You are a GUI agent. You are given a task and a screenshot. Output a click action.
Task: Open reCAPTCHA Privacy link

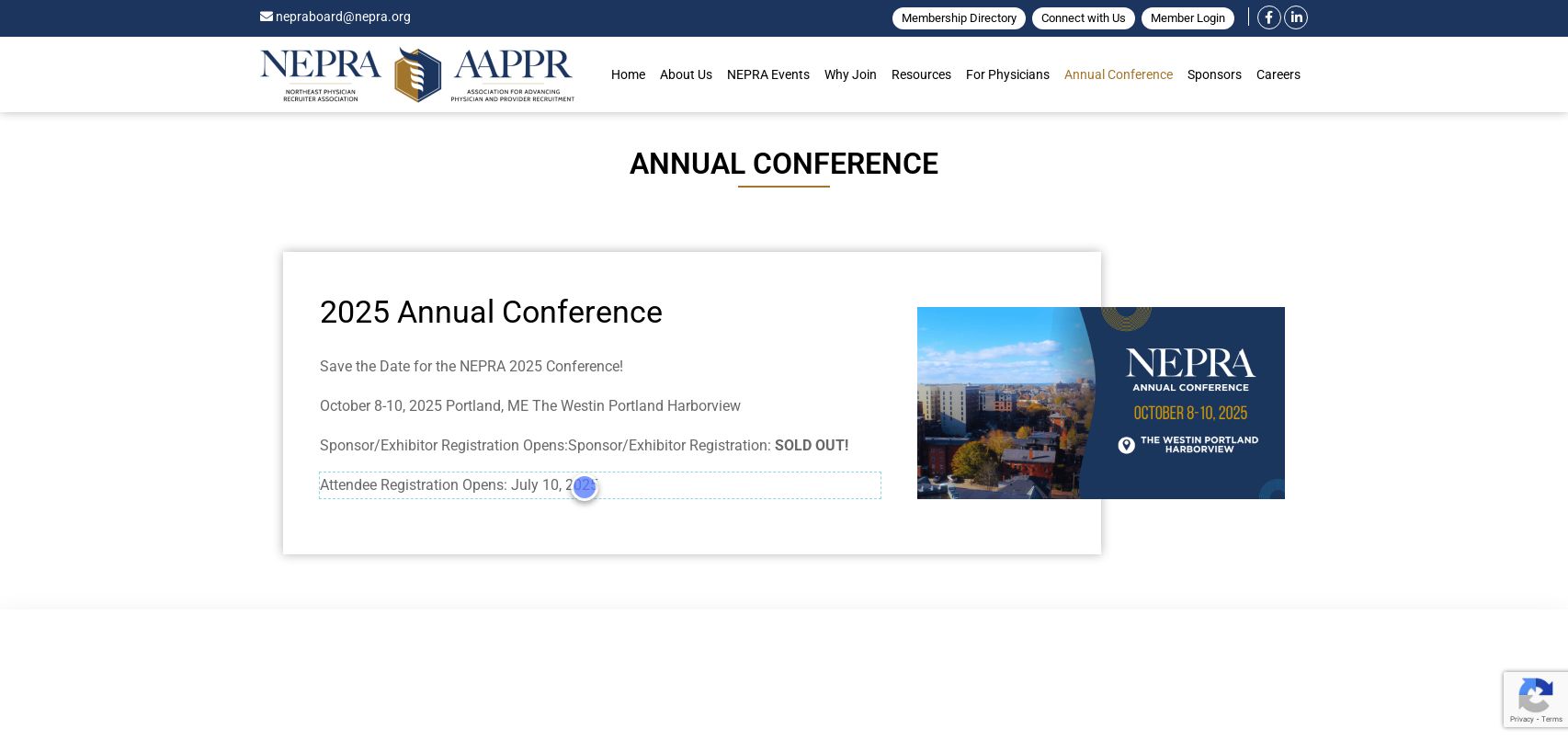click(1521, 720)
